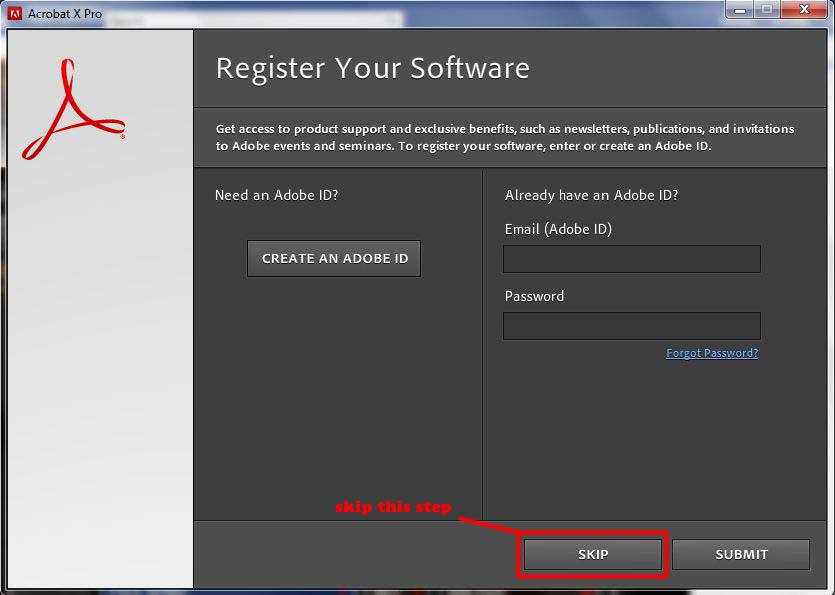Focus the Password input field

[632, 326]
